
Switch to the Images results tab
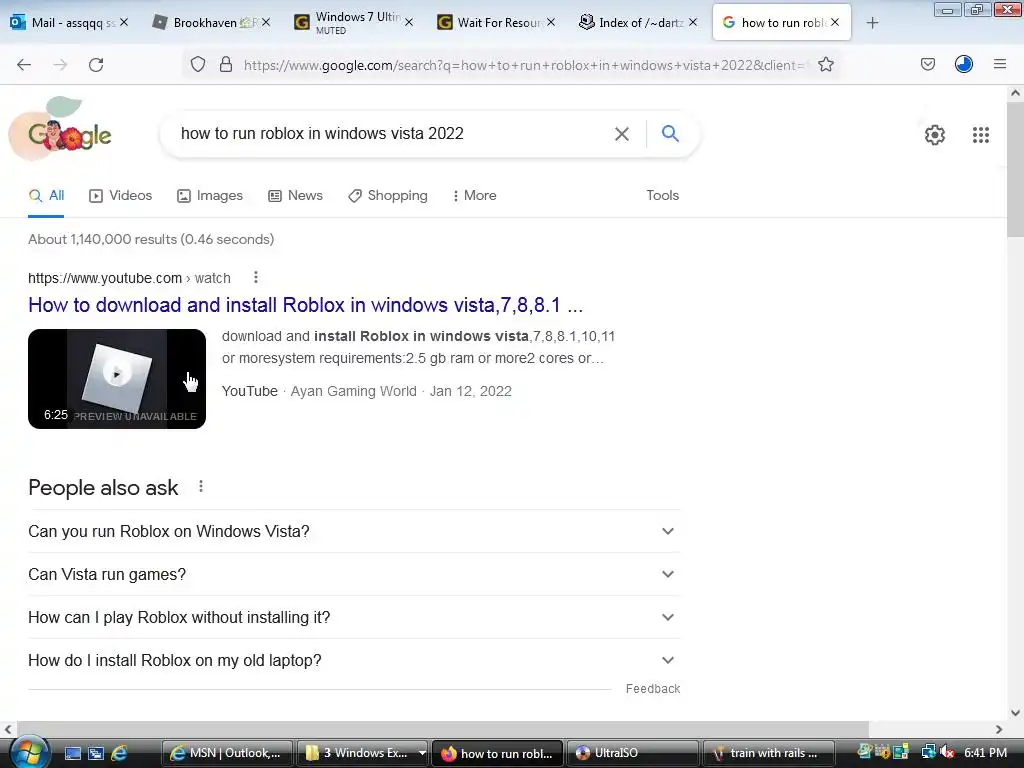pyautogui.click(x=210, y=195)
